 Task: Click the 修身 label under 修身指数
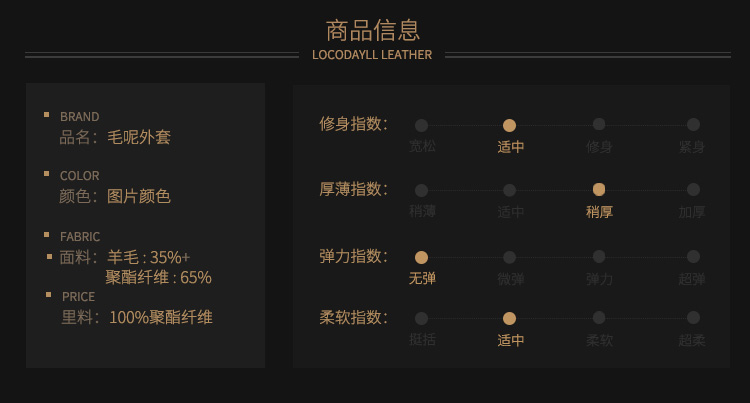(x=599, y=147)
